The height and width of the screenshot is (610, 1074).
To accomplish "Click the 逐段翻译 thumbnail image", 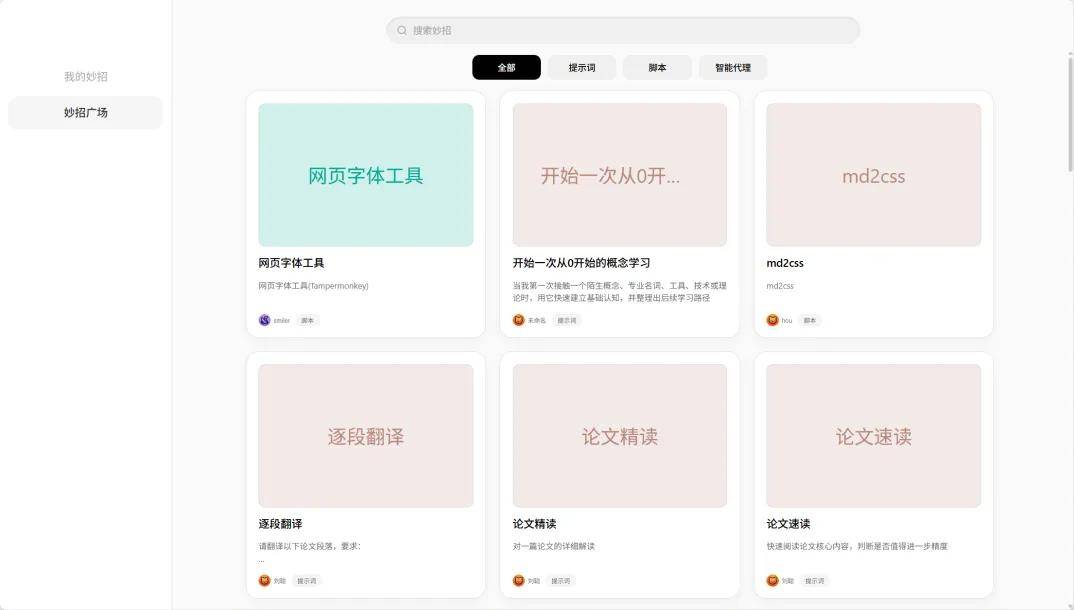I will coord(365,435).
